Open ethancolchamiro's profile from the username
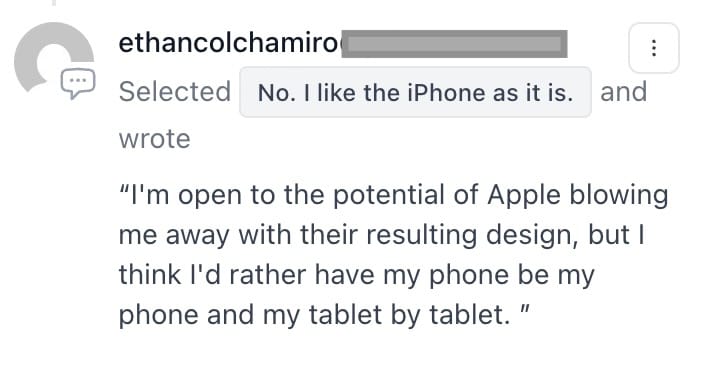 click(x=229, y=43)
